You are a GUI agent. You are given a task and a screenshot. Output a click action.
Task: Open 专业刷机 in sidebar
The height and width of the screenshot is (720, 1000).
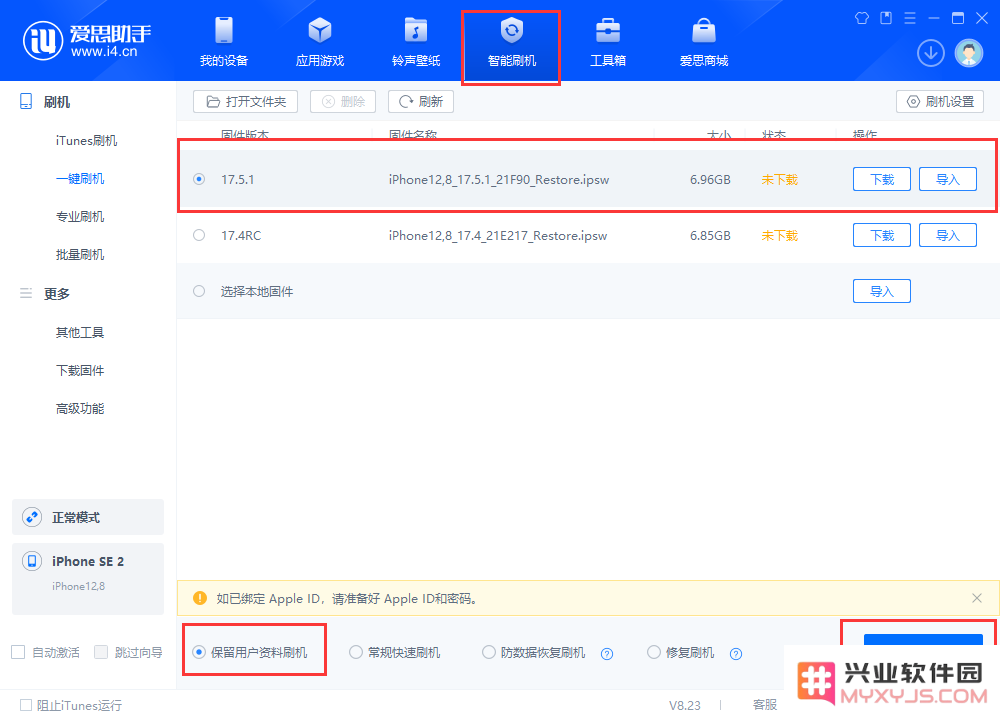point(80,217)
